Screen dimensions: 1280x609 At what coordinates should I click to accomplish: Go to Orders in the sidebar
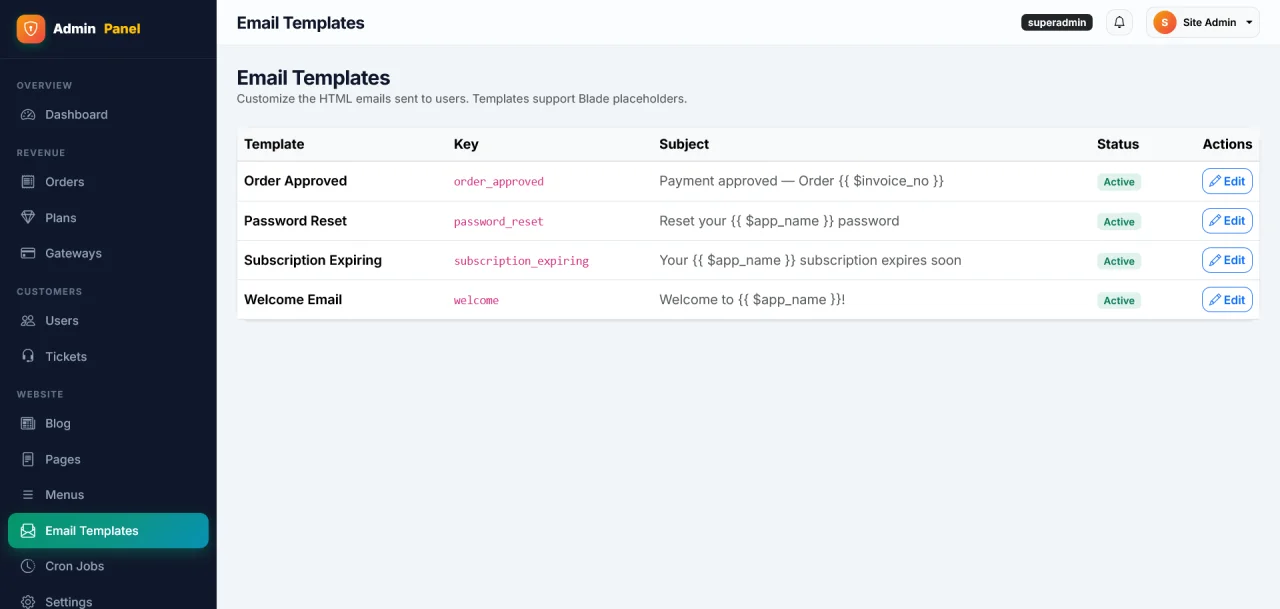point(108,182)
